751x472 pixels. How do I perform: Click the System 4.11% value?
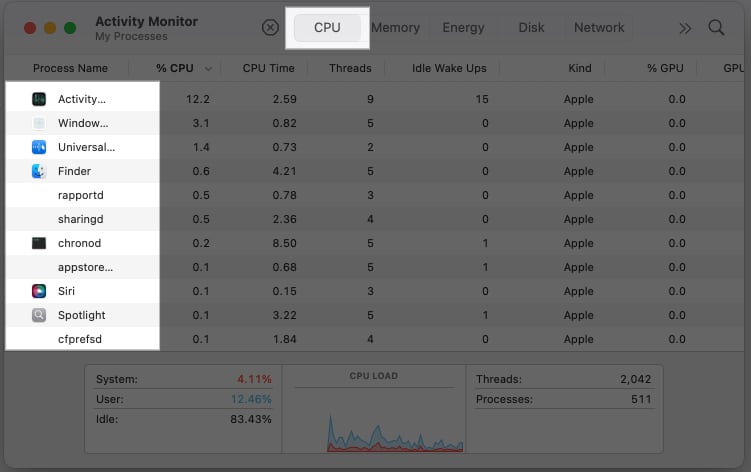[254, 379]
